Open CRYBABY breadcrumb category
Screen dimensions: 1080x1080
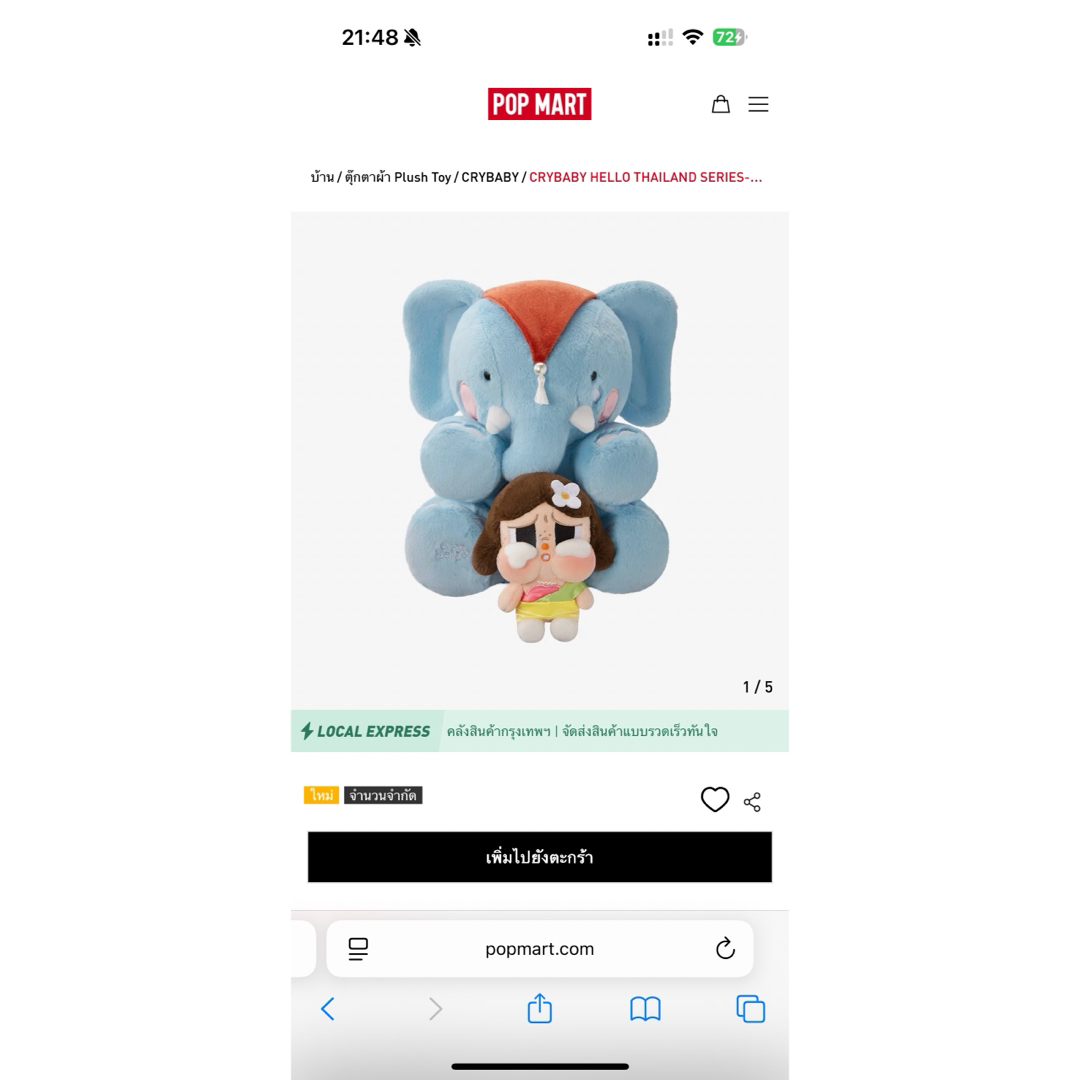(490, 177)
